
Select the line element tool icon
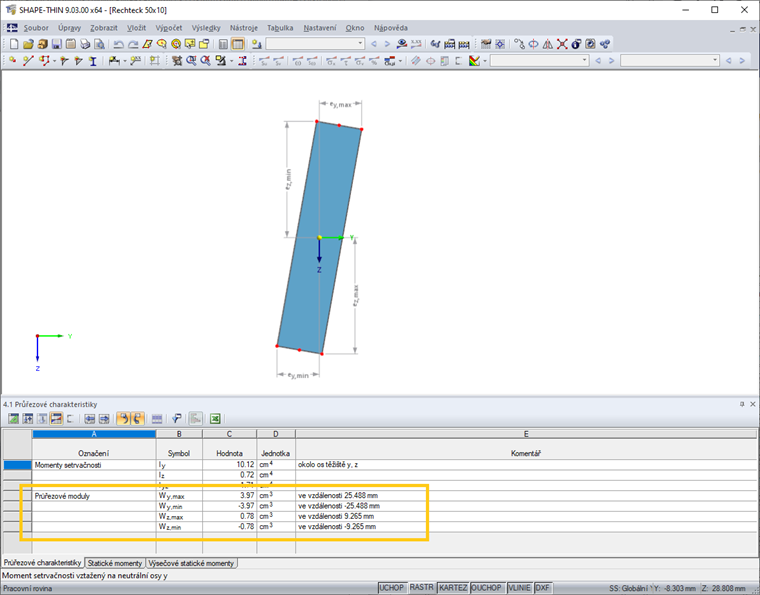[x=28, y=61]
